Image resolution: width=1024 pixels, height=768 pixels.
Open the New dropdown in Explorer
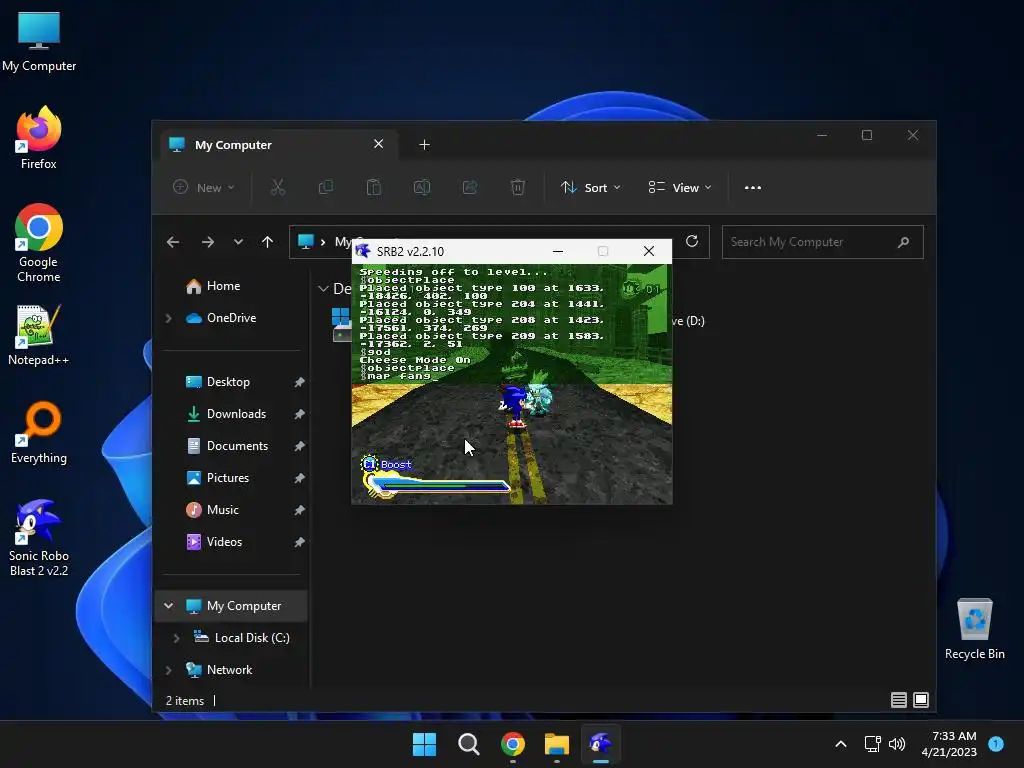coord(203,187)
